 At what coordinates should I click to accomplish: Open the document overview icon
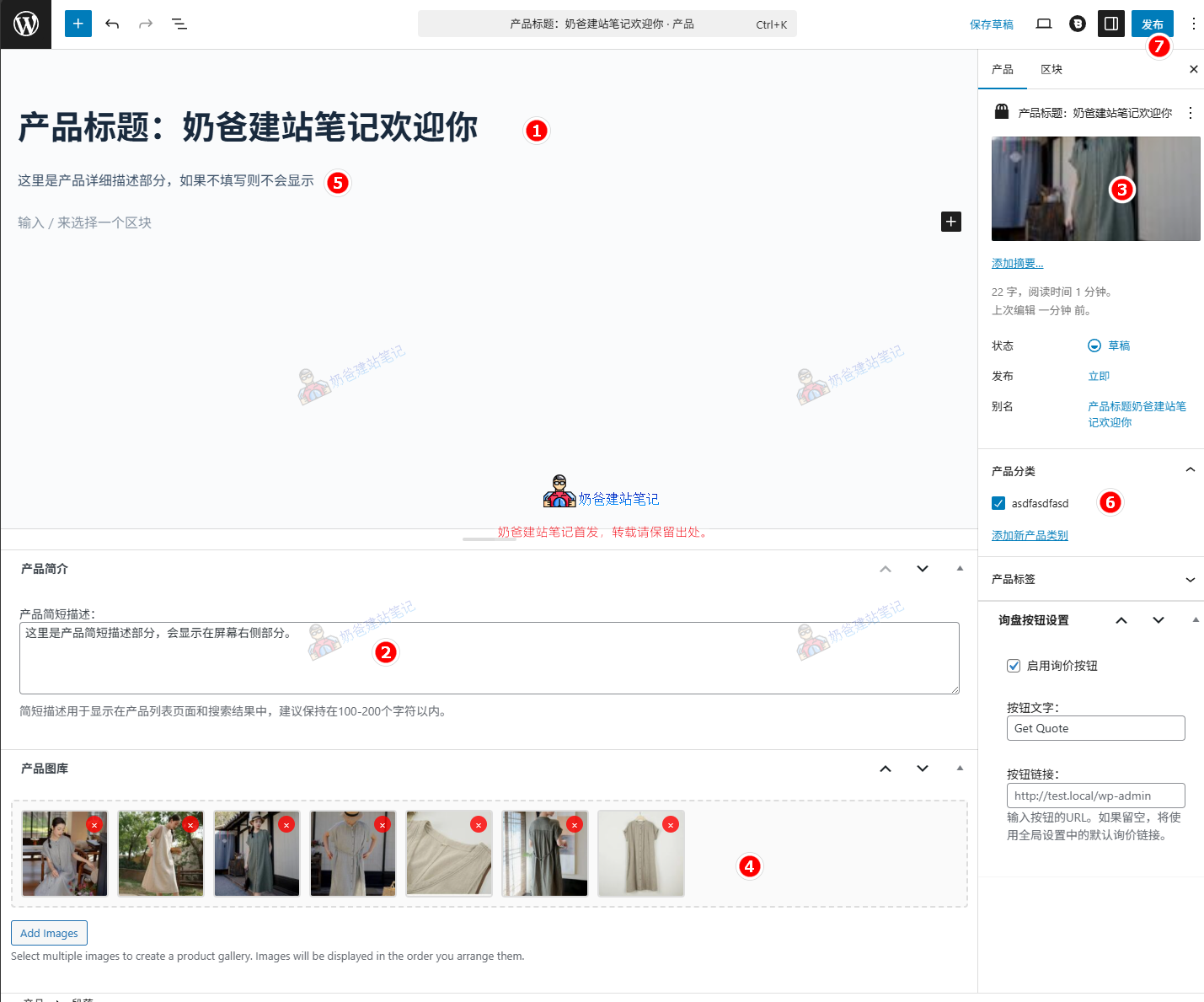[179, 24]
